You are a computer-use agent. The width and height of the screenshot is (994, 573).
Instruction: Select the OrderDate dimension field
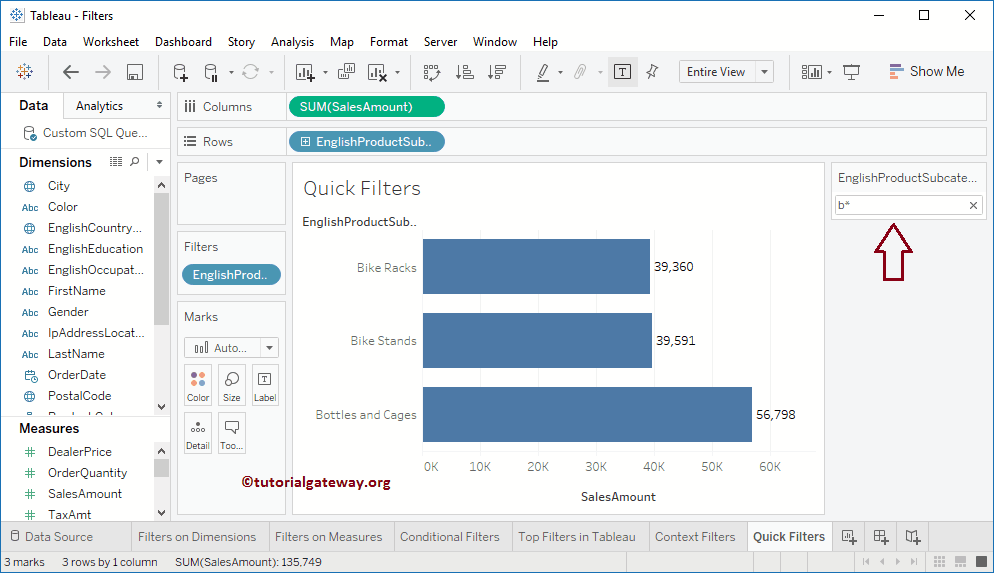pyautogui.click(x=77, y=375)
